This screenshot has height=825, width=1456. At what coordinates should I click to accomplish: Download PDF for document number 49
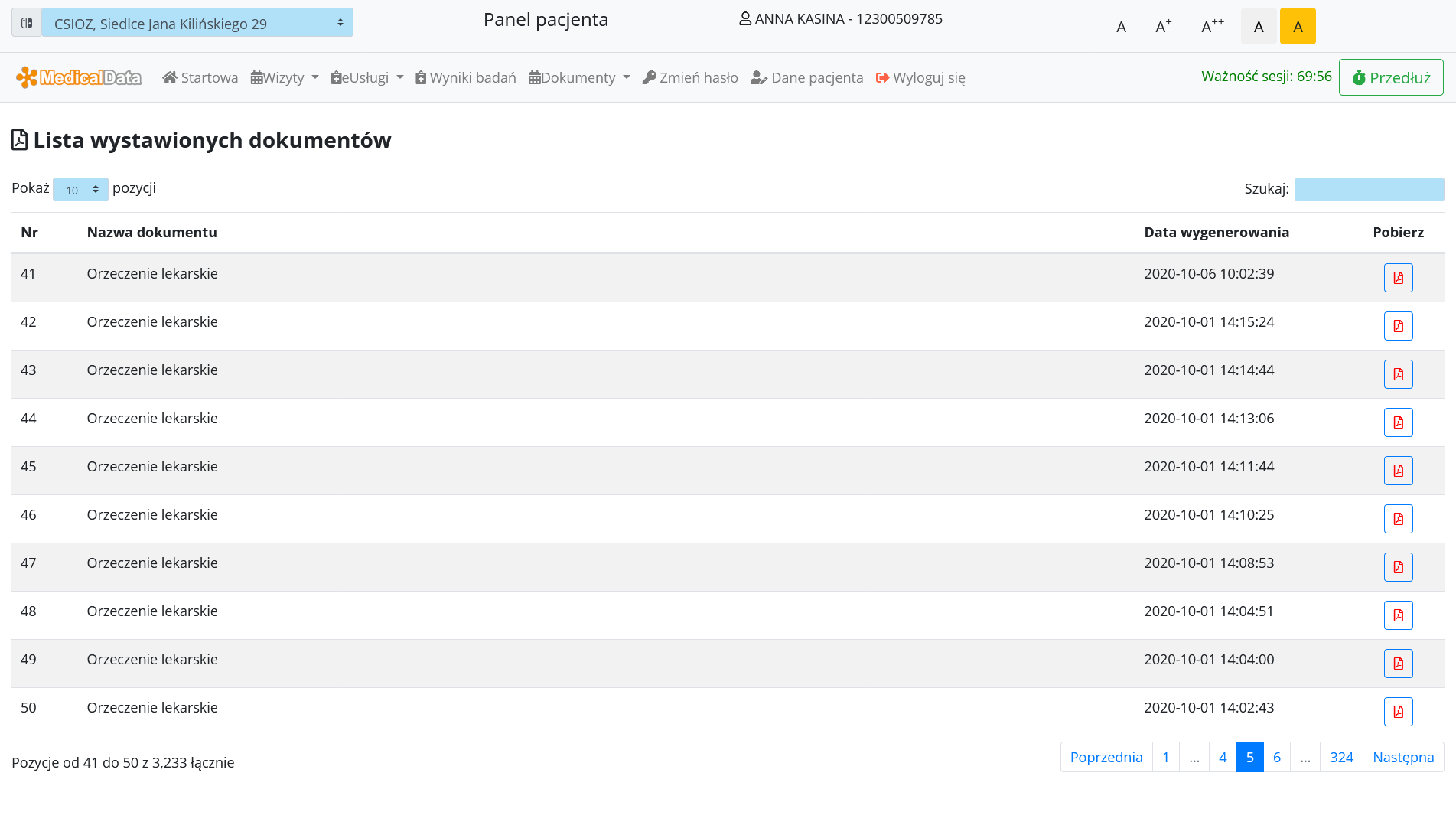(x=1398, y=664)
